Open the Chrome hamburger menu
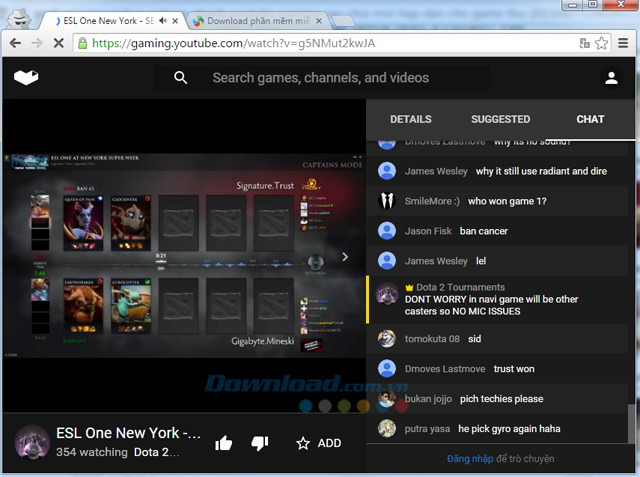640x477 pixels. [623, 43]
